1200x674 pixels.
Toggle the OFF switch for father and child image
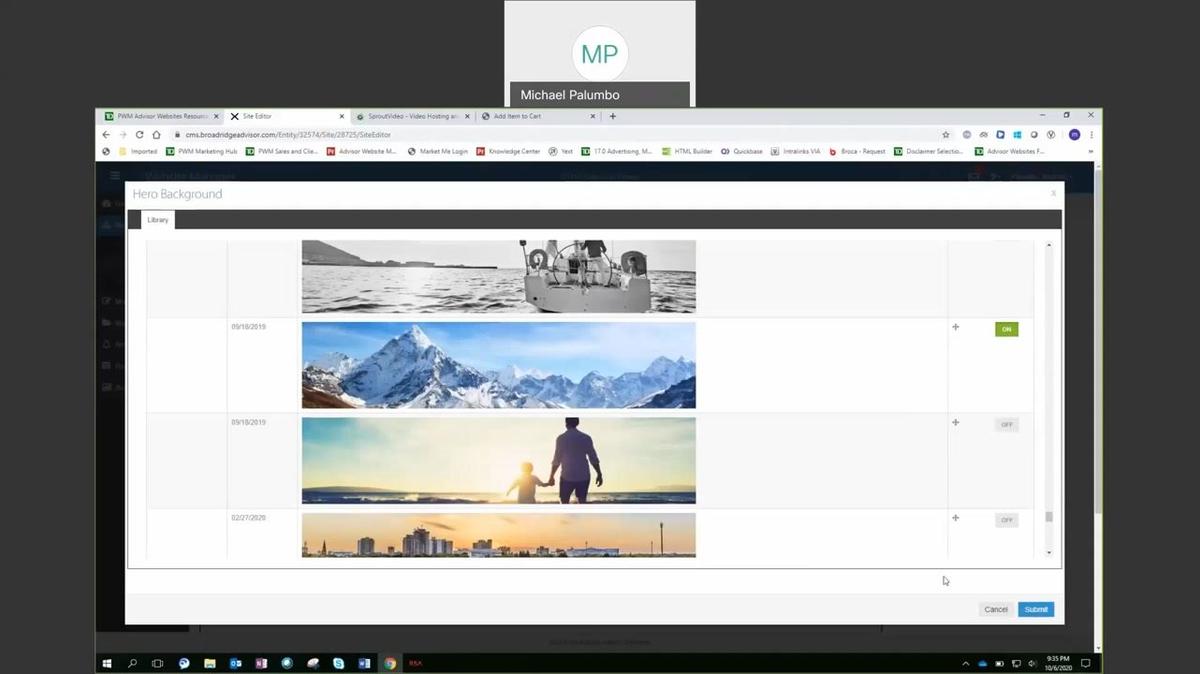1006,425
